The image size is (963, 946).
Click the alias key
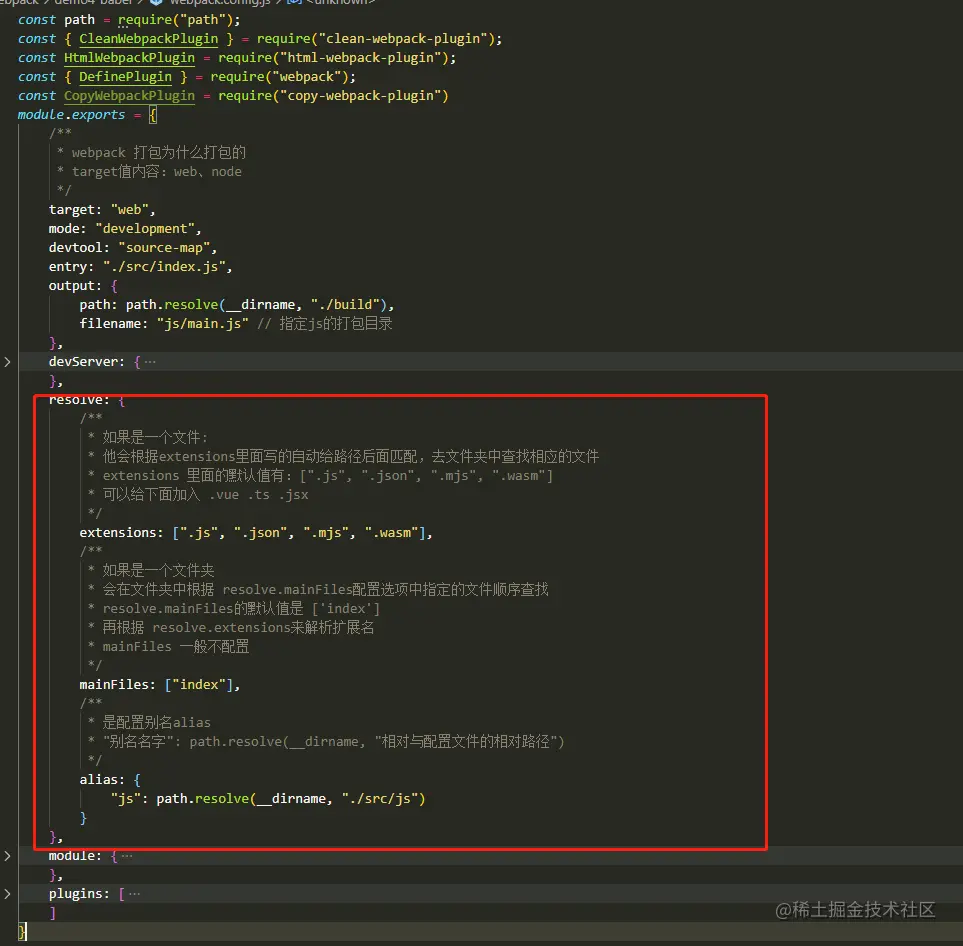[x=98, y=780]
